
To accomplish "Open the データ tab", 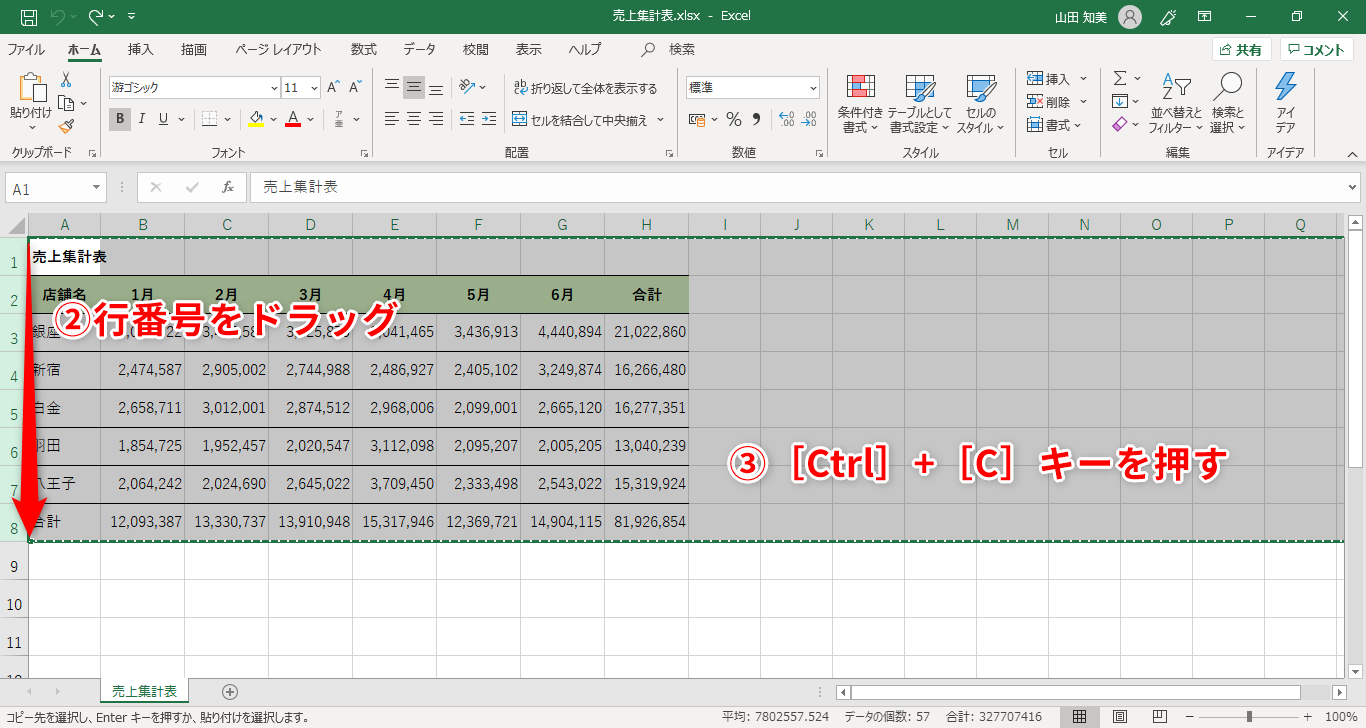I will 419,49.
